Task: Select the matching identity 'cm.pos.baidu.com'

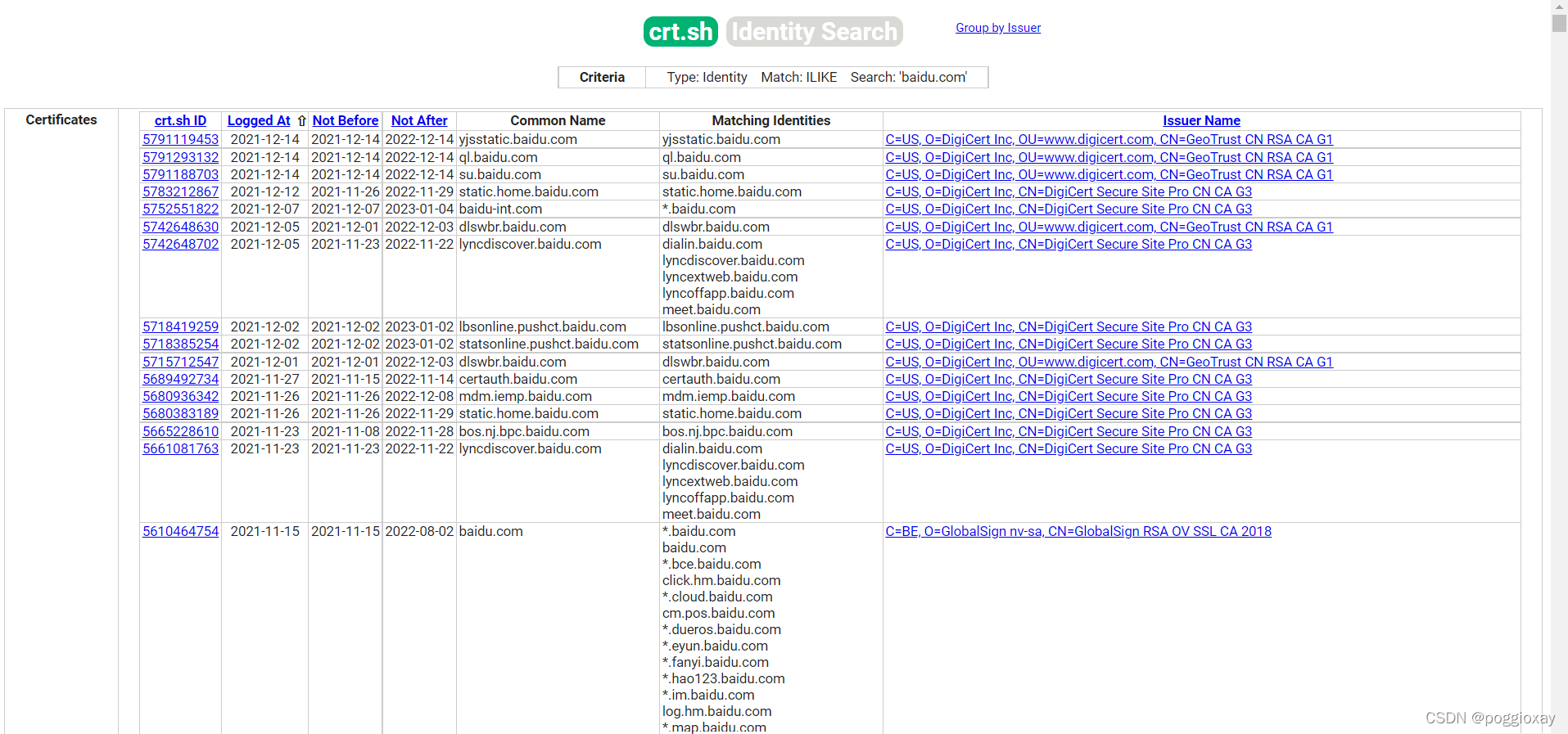Action: point(719,613)
